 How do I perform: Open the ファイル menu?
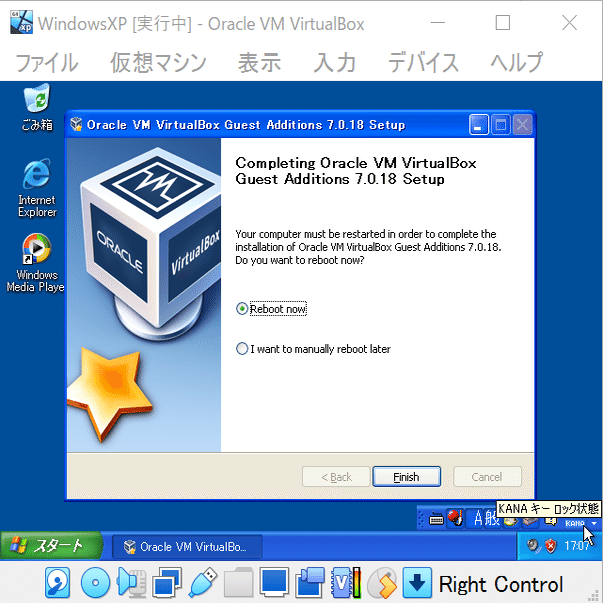[47, 63]
